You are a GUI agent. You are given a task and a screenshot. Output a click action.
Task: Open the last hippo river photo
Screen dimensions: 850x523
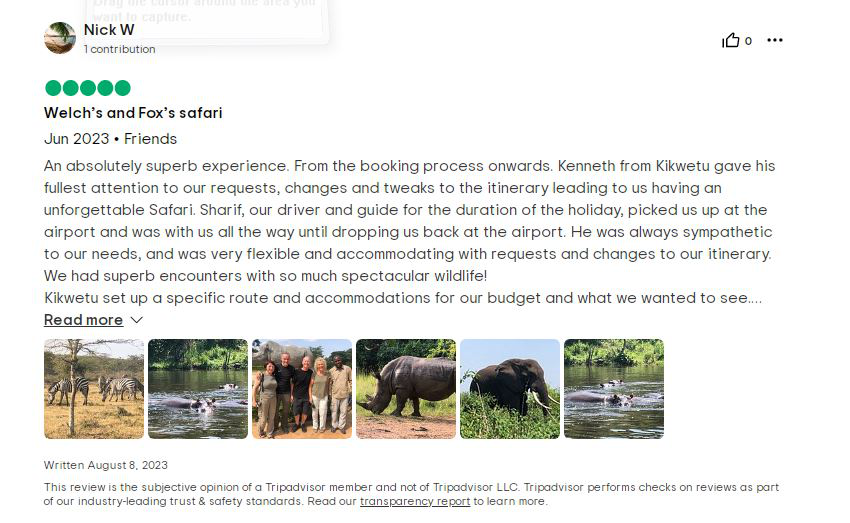(x=614, y=389)
